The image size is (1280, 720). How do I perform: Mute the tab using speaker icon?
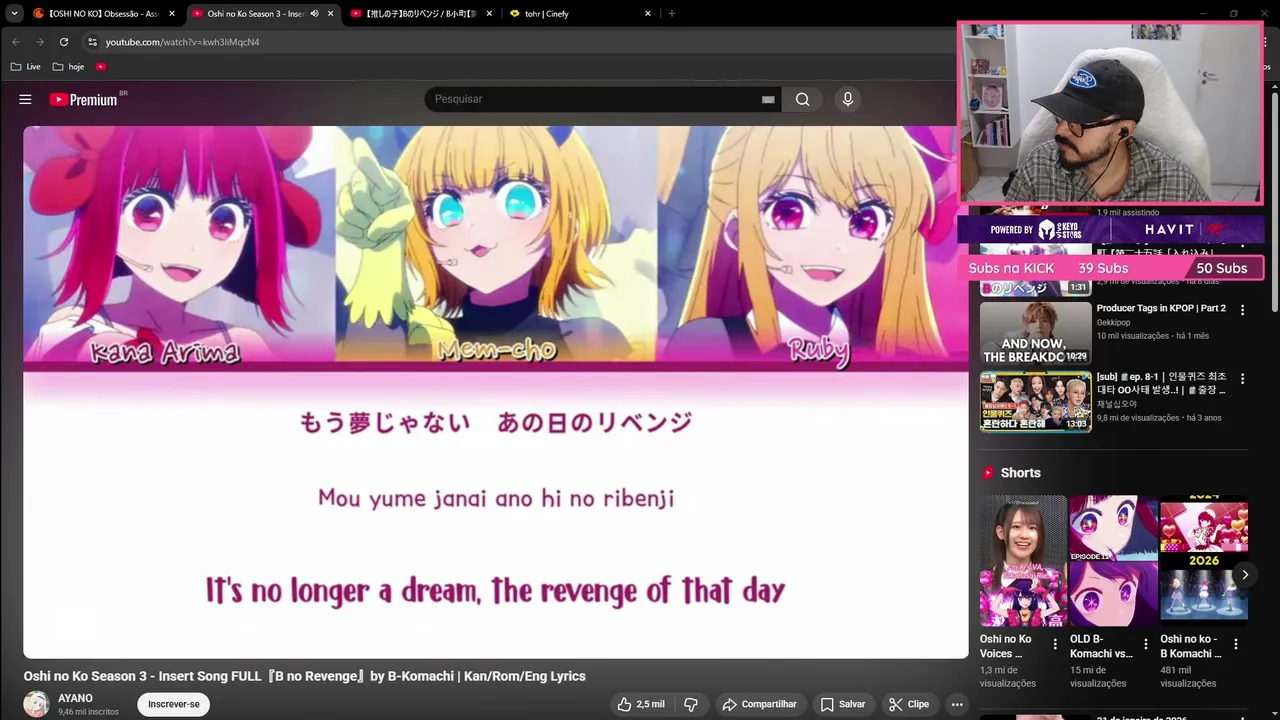[x=314, y=14]
